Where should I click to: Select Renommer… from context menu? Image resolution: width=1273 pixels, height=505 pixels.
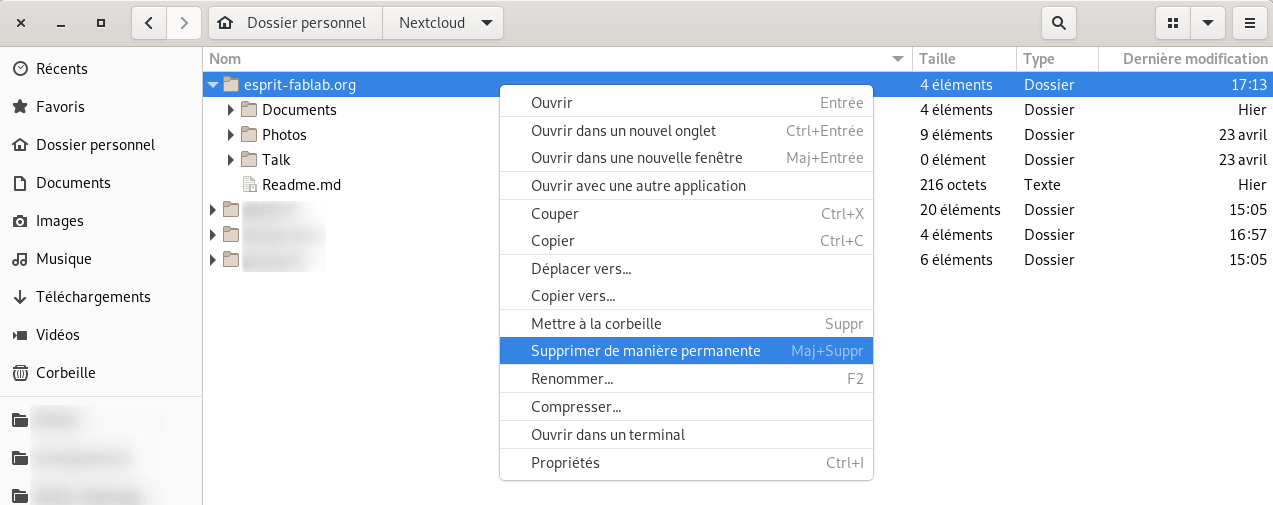tap(686, 379)
